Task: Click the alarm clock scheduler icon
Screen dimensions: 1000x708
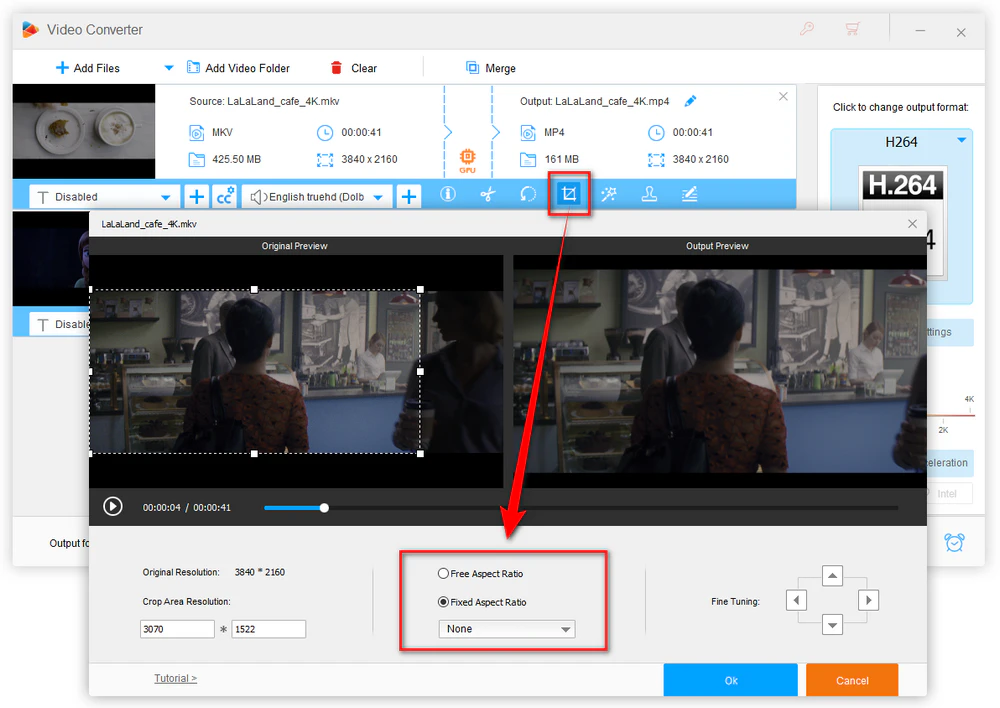Action: pos(954,542)
